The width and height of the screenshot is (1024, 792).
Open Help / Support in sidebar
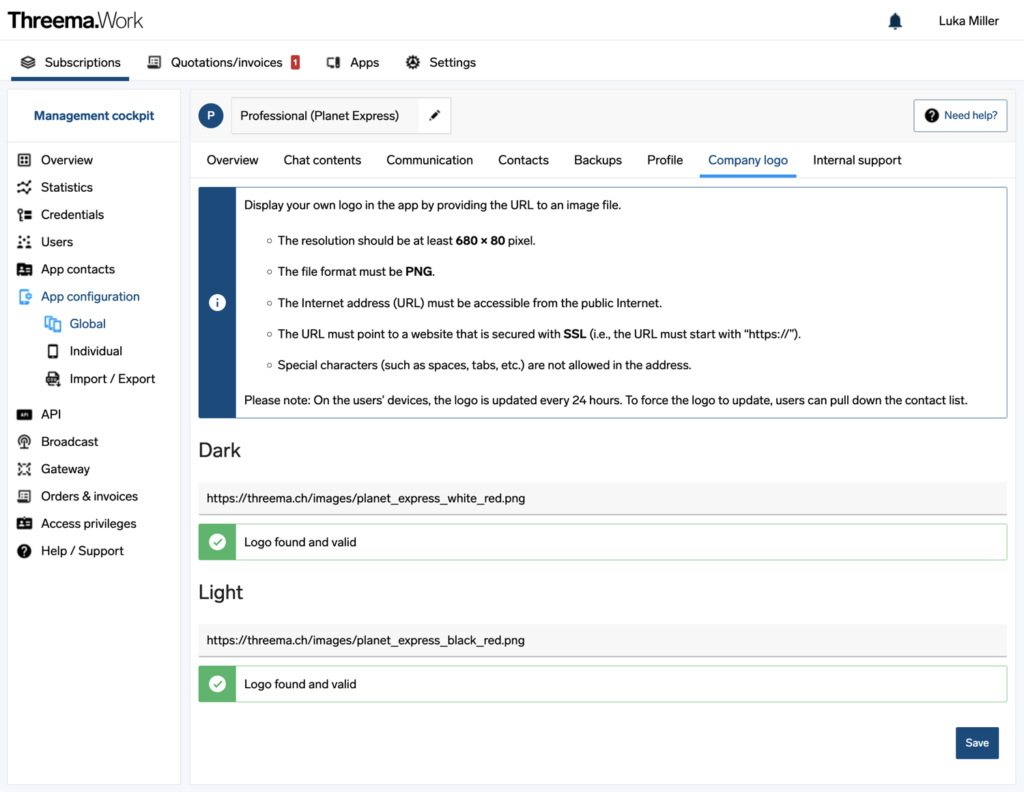pyautogui.click(x=82, y=551)
